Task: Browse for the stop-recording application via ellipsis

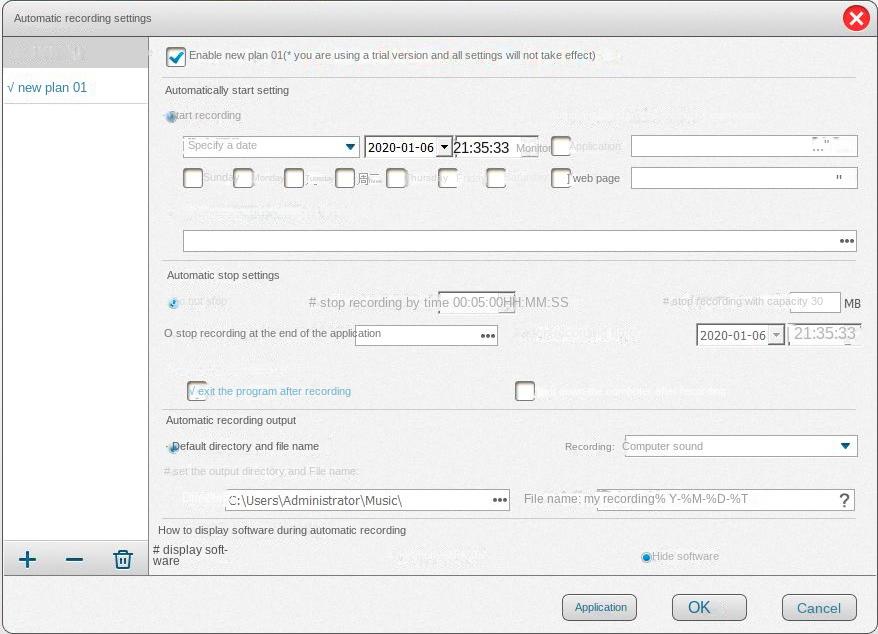Action: tap(489, 334)
